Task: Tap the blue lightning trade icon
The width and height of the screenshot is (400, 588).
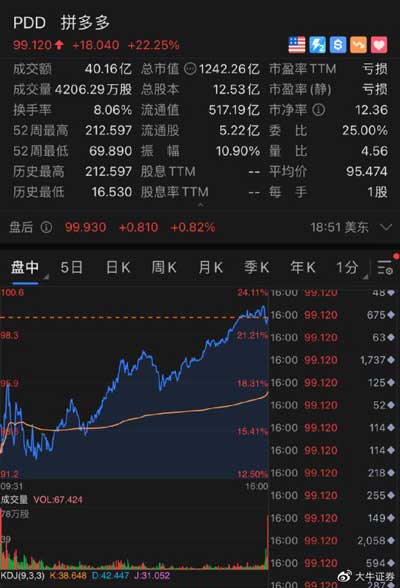Action: coord(317,45)
